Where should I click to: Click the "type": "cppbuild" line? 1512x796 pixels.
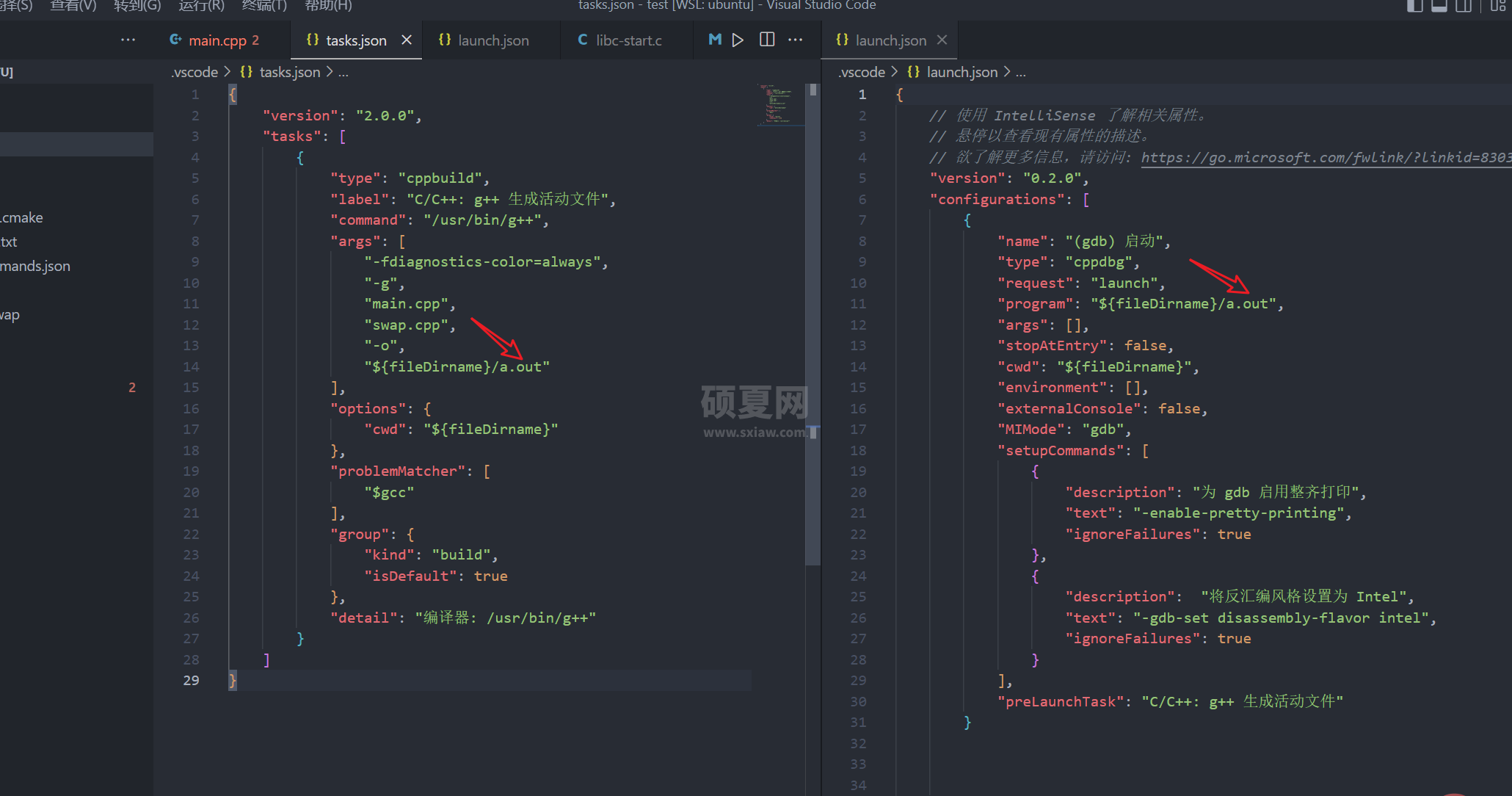pyautogui.click(x=410, y=178)
